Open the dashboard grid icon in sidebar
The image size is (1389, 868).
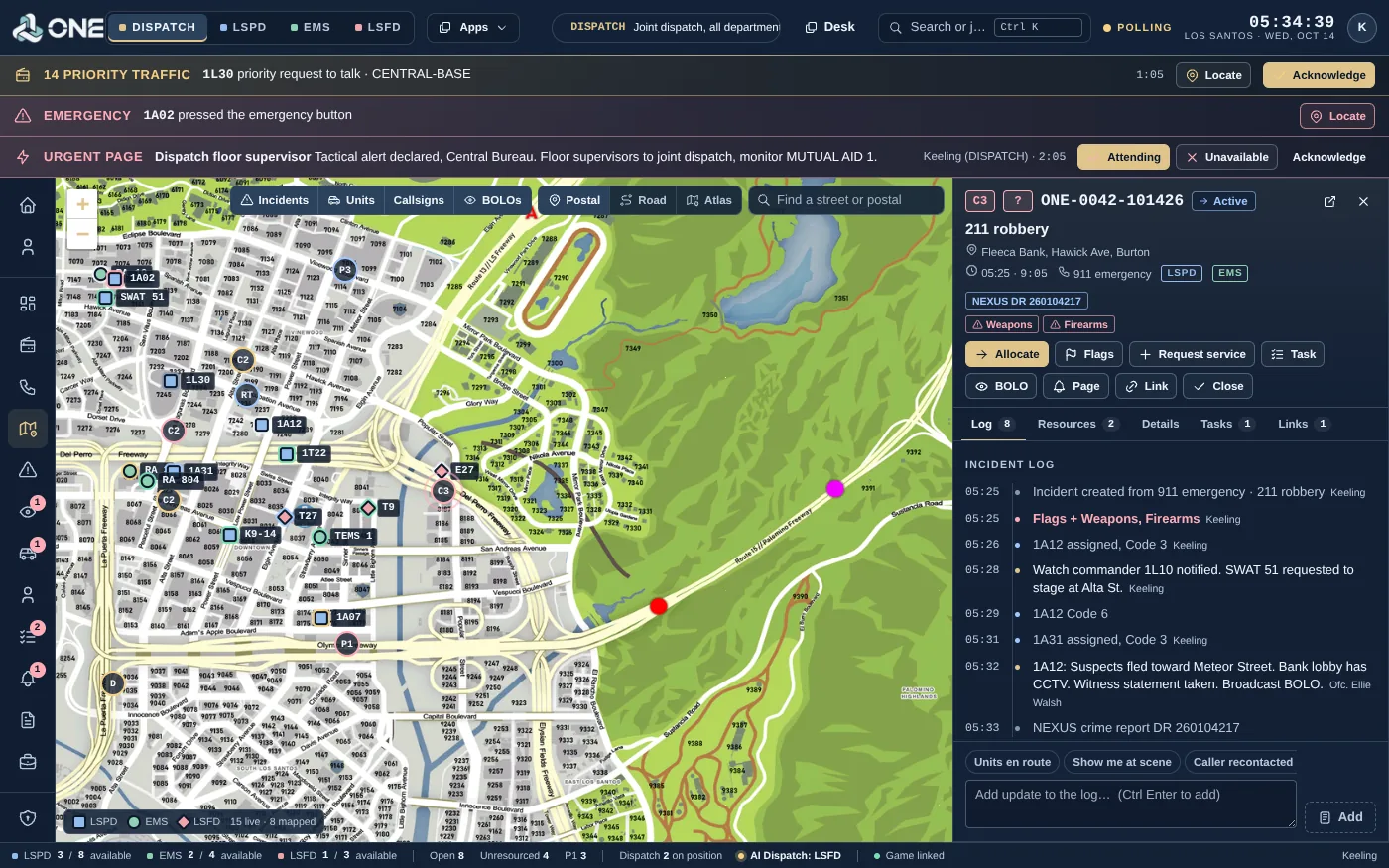28,304
